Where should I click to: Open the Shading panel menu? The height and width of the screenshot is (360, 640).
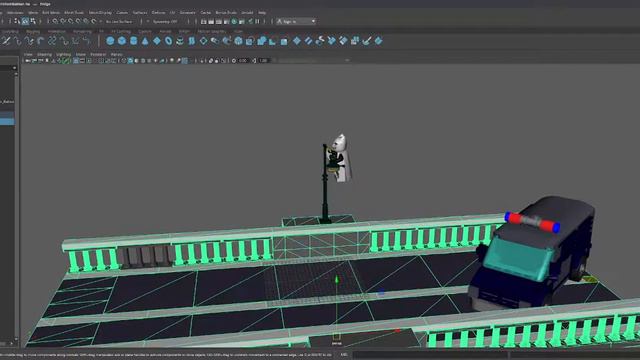[x=44, y=54]
